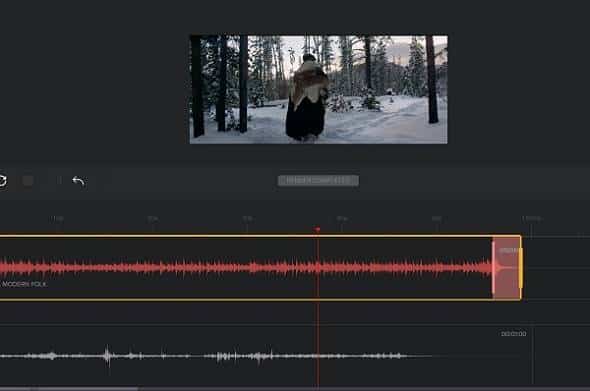The image size is (590, 391).
Task: Click the dim square button beside the loop icon
Action: pos(28,181)
